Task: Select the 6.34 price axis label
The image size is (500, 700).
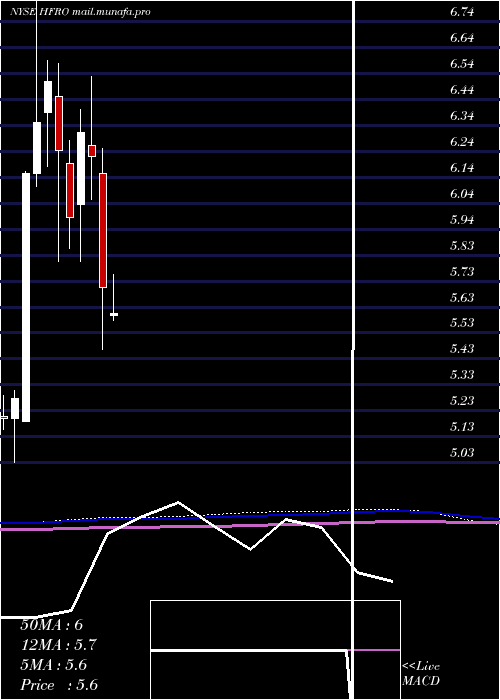Action: [462, 116]
